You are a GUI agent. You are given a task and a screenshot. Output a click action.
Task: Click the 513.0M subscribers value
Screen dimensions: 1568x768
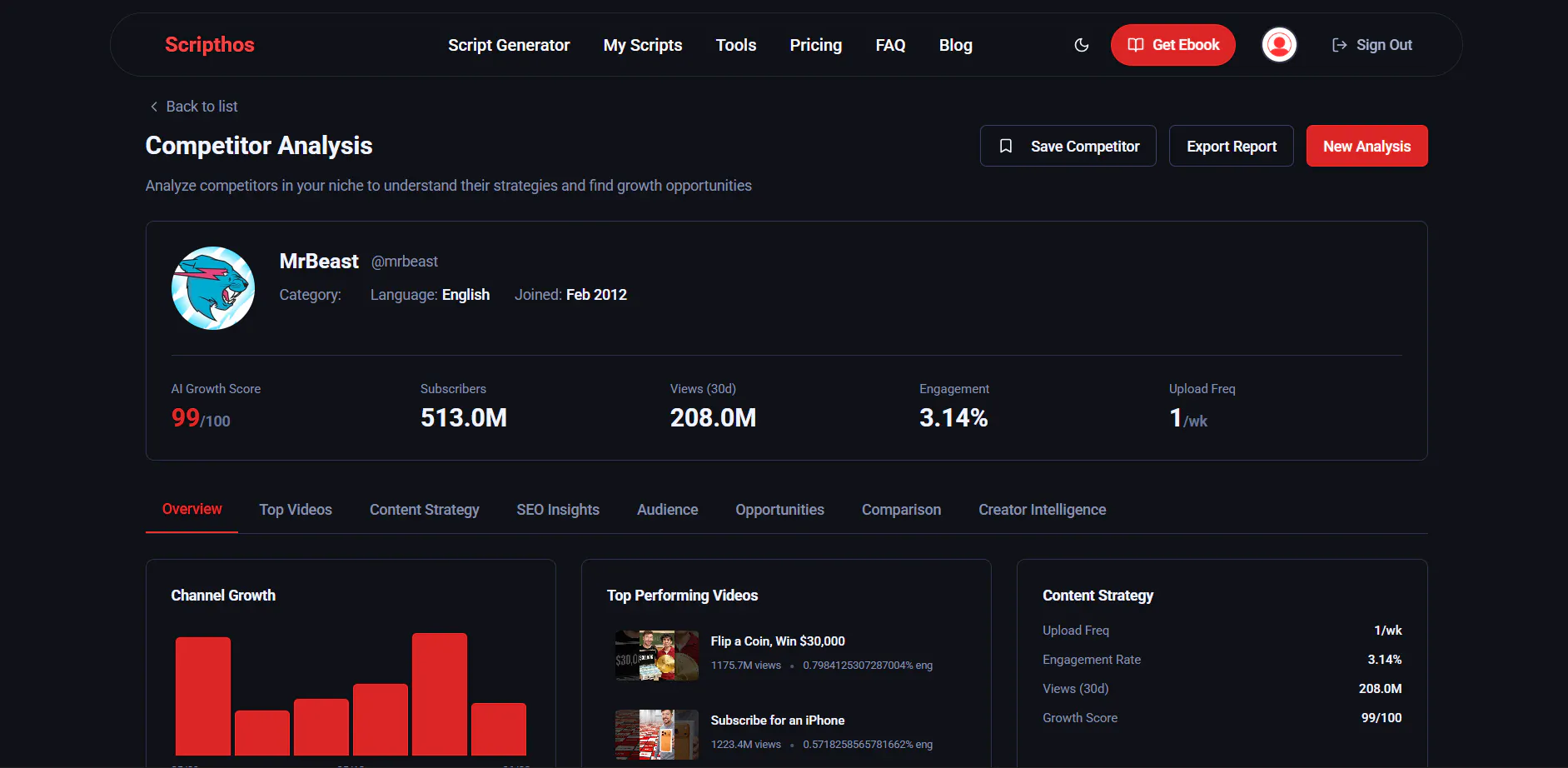tap(464, 417)
